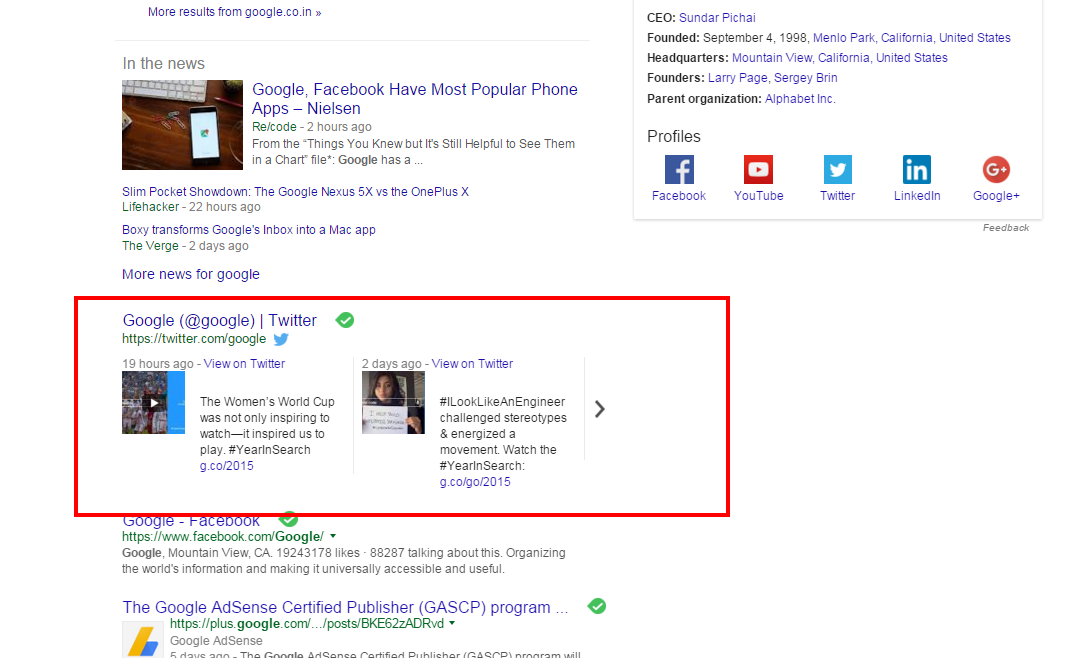Screen dimensions: 1070x658
Task: Click the 'Facebook' label under Profiles
Action: coord(679,196)
